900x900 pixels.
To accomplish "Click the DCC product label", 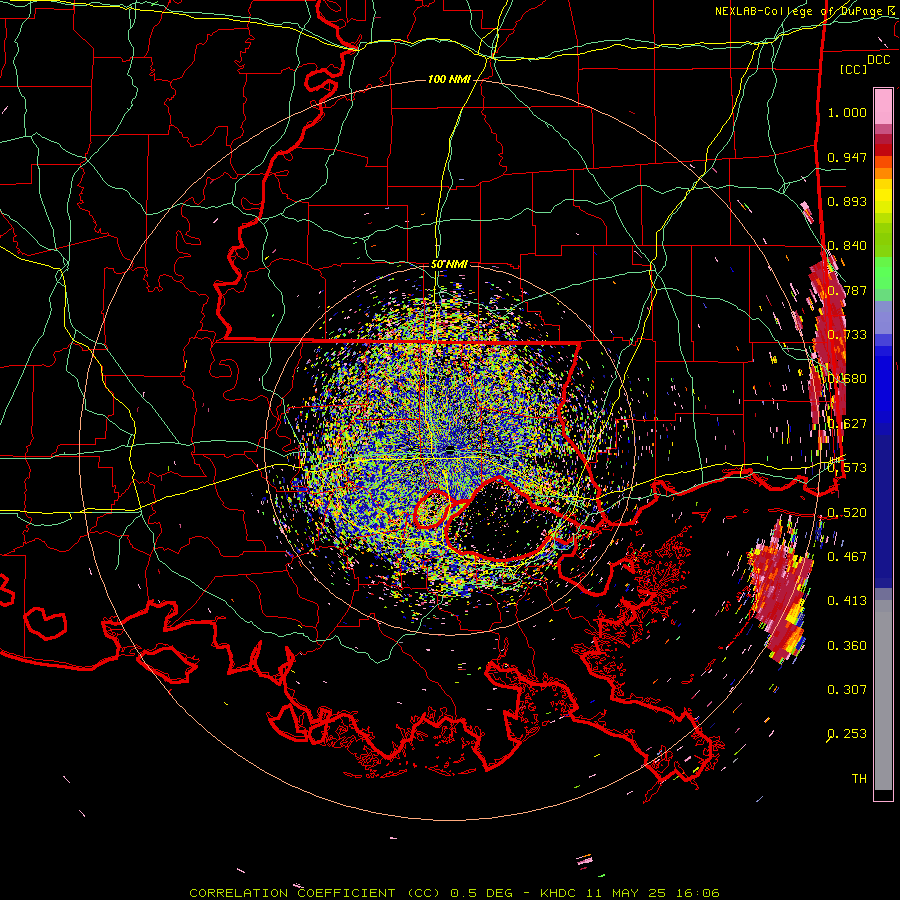I will [879, 60].
